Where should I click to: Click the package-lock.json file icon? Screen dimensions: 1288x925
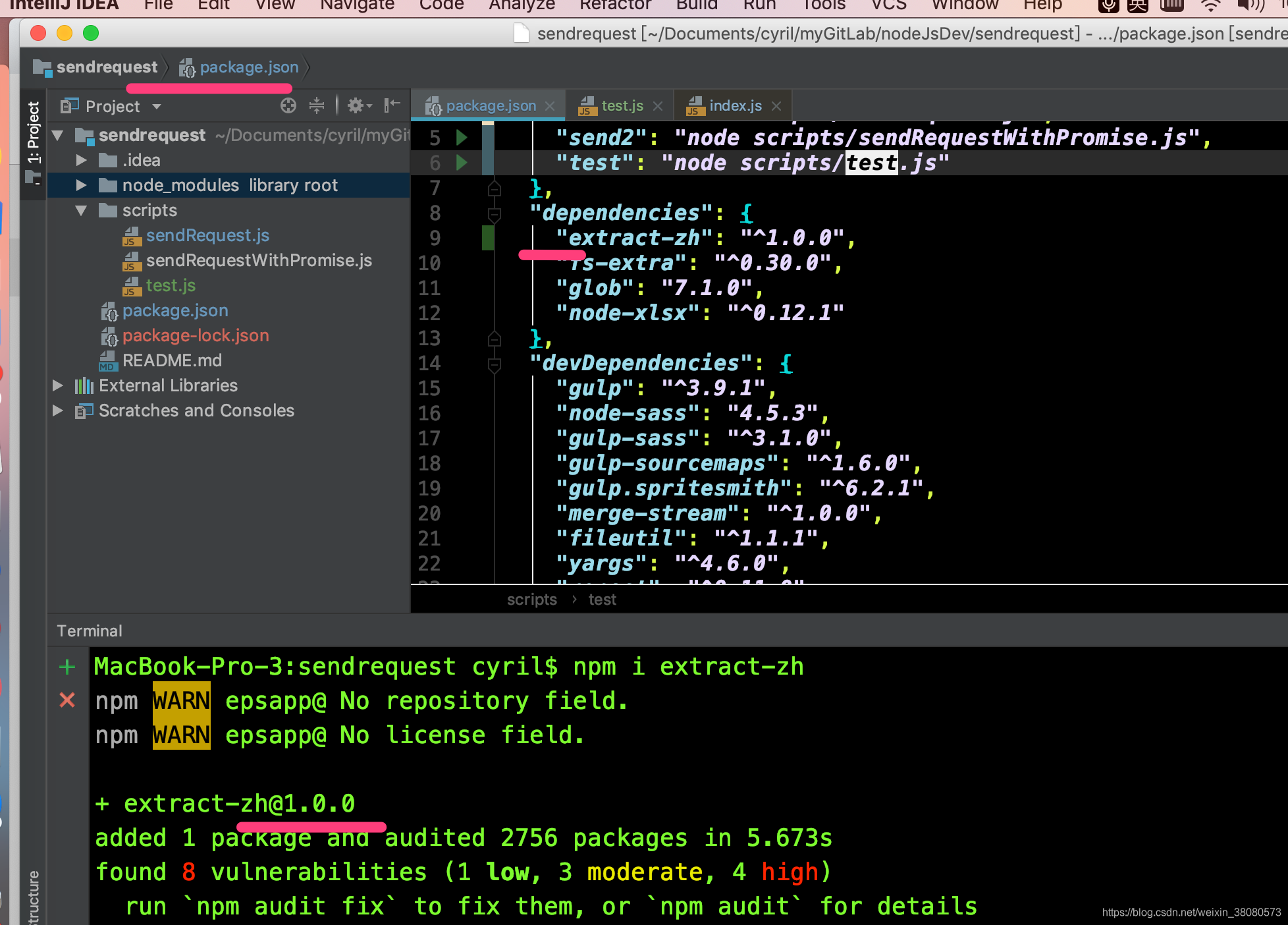tap(109, 336)
